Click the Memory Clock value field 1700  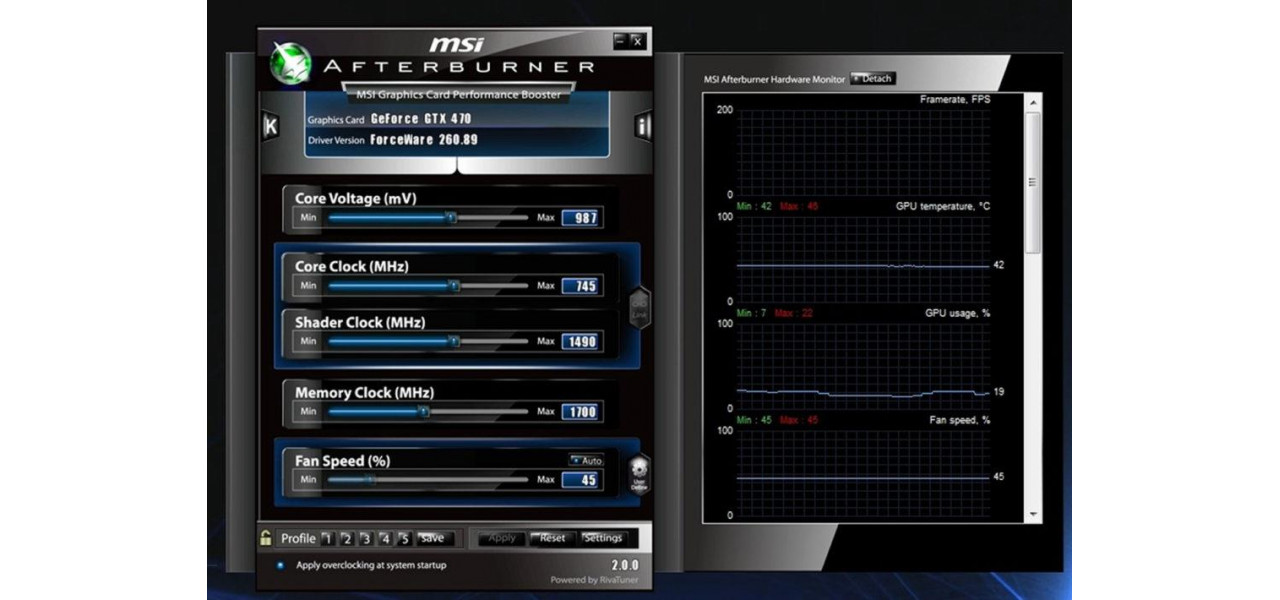[580, 412]
